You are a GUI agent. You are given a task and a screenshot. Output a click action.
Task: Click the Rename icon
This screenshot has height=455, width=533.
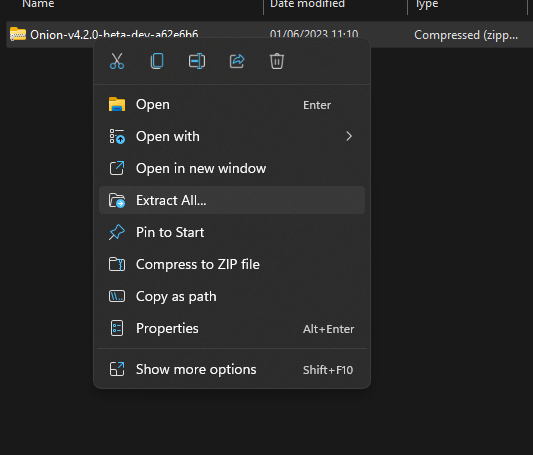coord(197,61)
